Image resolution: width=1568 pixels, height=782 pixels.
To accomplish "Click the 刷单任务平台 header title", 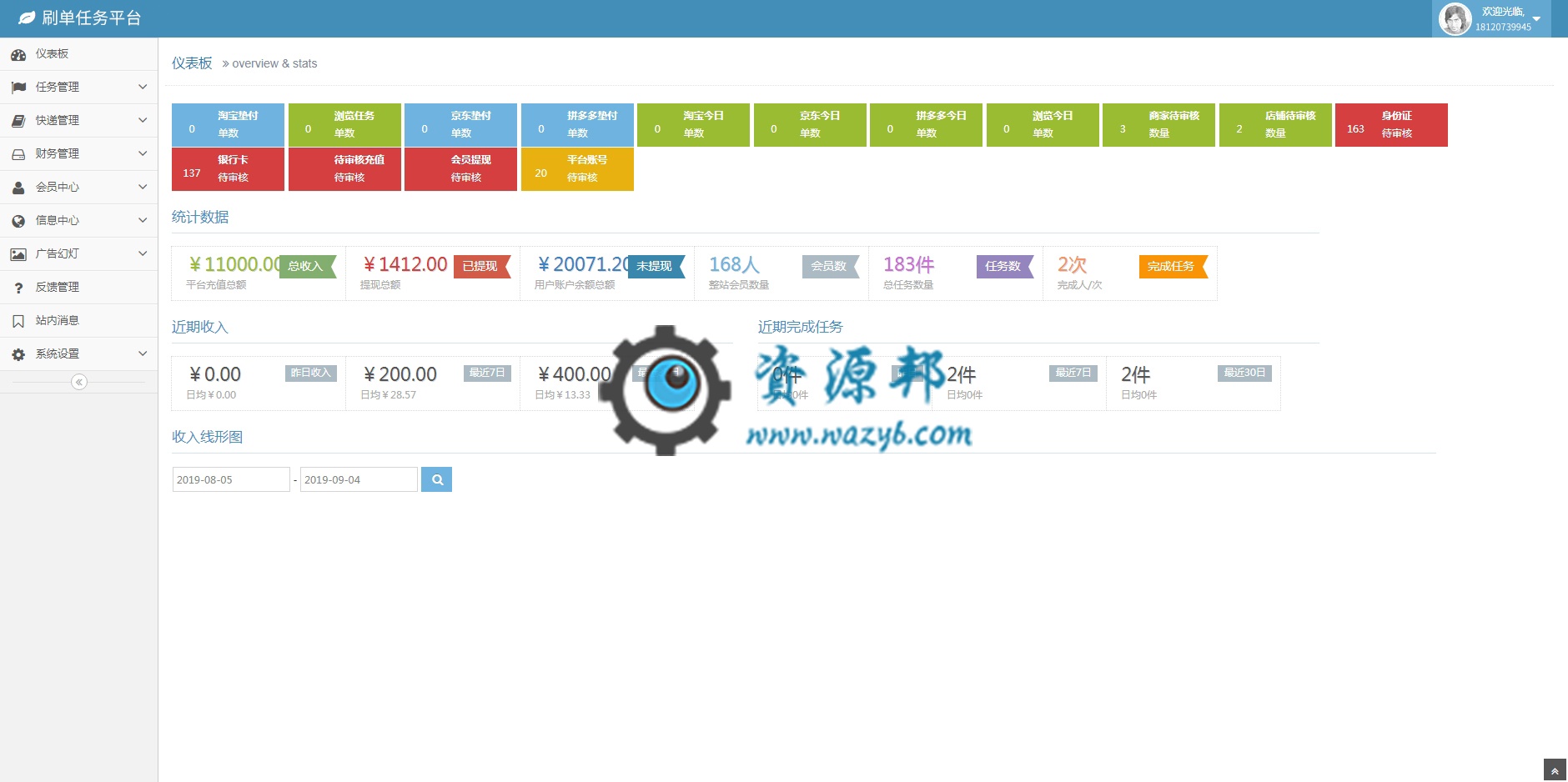I will 92,18.
